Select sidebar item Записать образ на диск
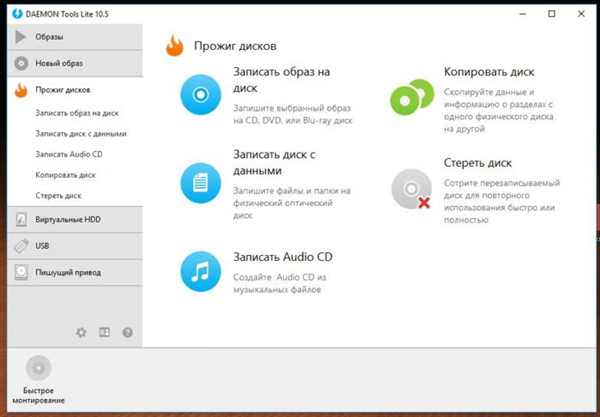 77,113
